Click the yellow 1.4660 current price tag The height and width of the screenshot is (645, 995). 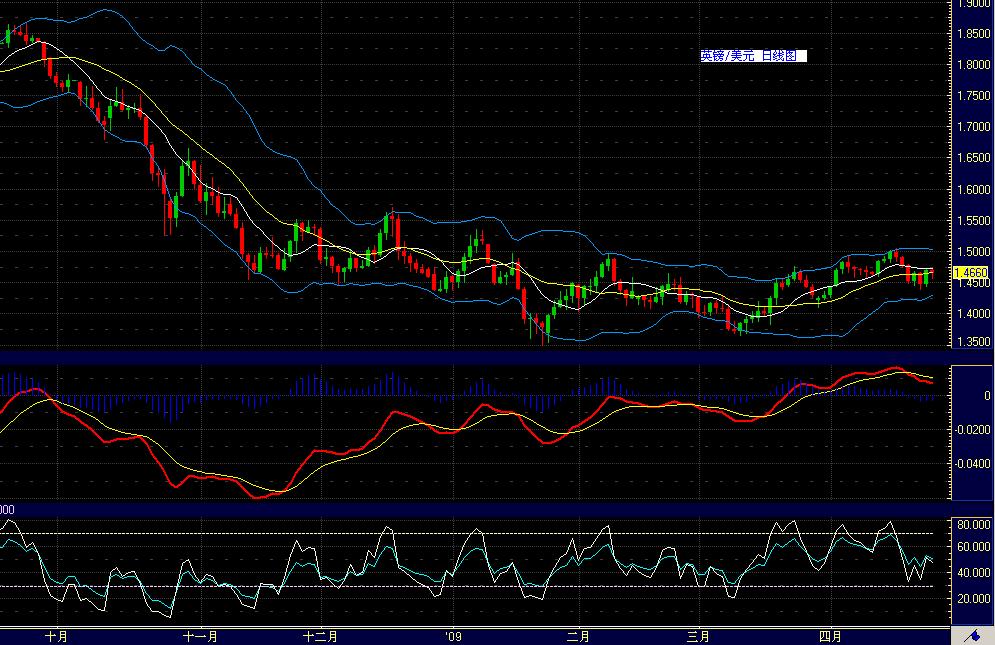tap(971, 272)
